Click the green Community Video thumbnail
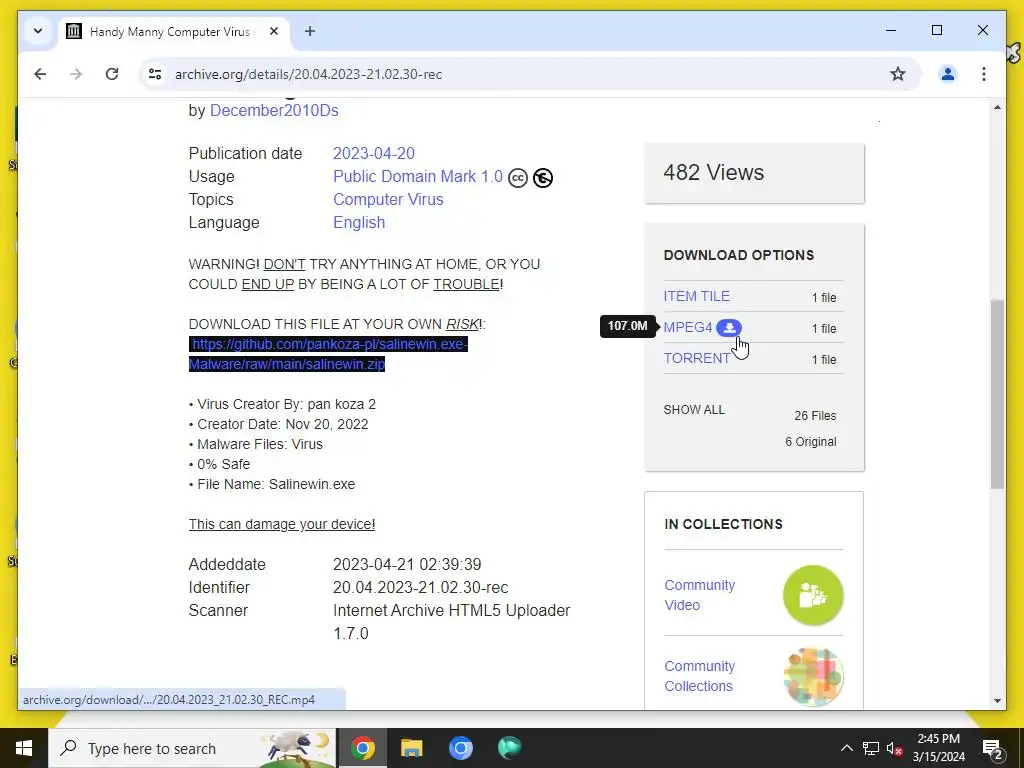 tap(813, 595)
